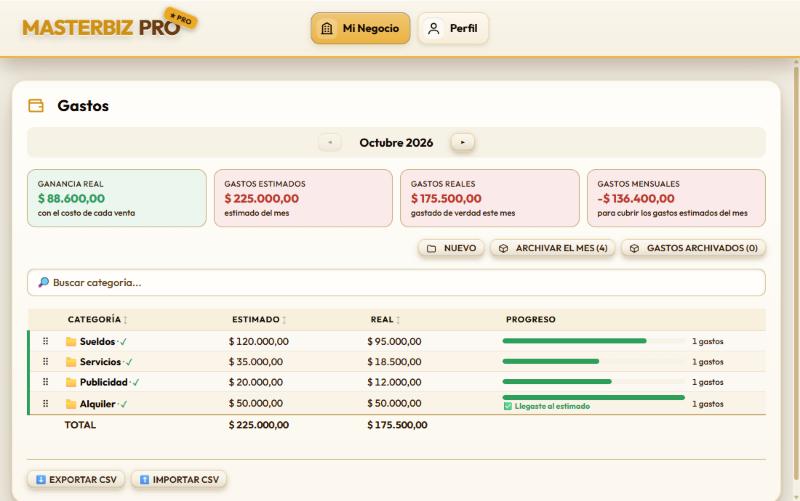Click the check mark next to Publicidad
This screenshot has height=501, width=800.
click(x=136, y=383)
